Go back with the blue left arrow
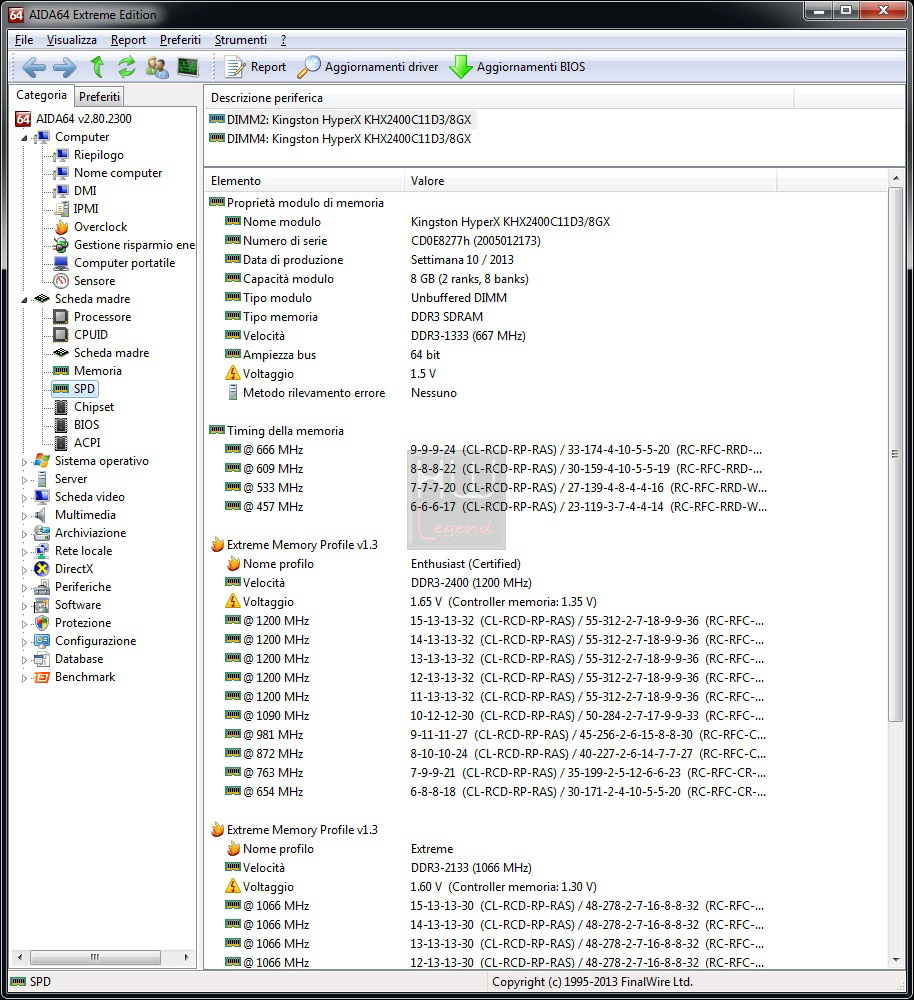 [x=34, y=67]
